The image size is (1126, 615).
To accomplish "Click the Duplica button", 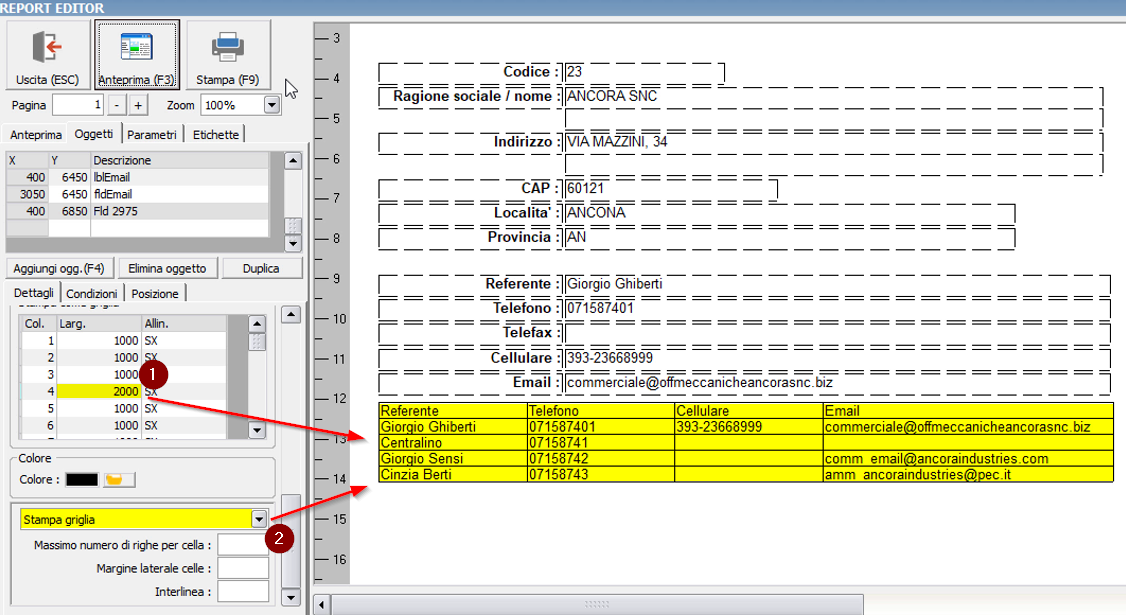I will 261,268.
